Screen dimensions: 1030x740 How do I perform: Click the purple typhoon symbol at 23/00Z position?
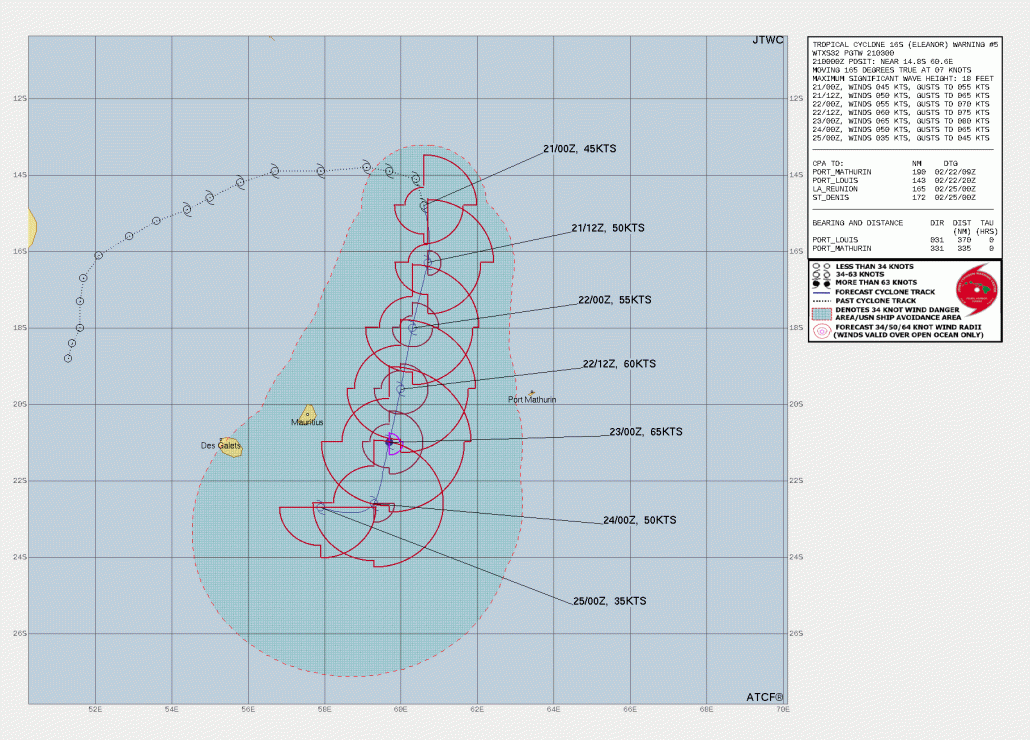coord(392,443)
